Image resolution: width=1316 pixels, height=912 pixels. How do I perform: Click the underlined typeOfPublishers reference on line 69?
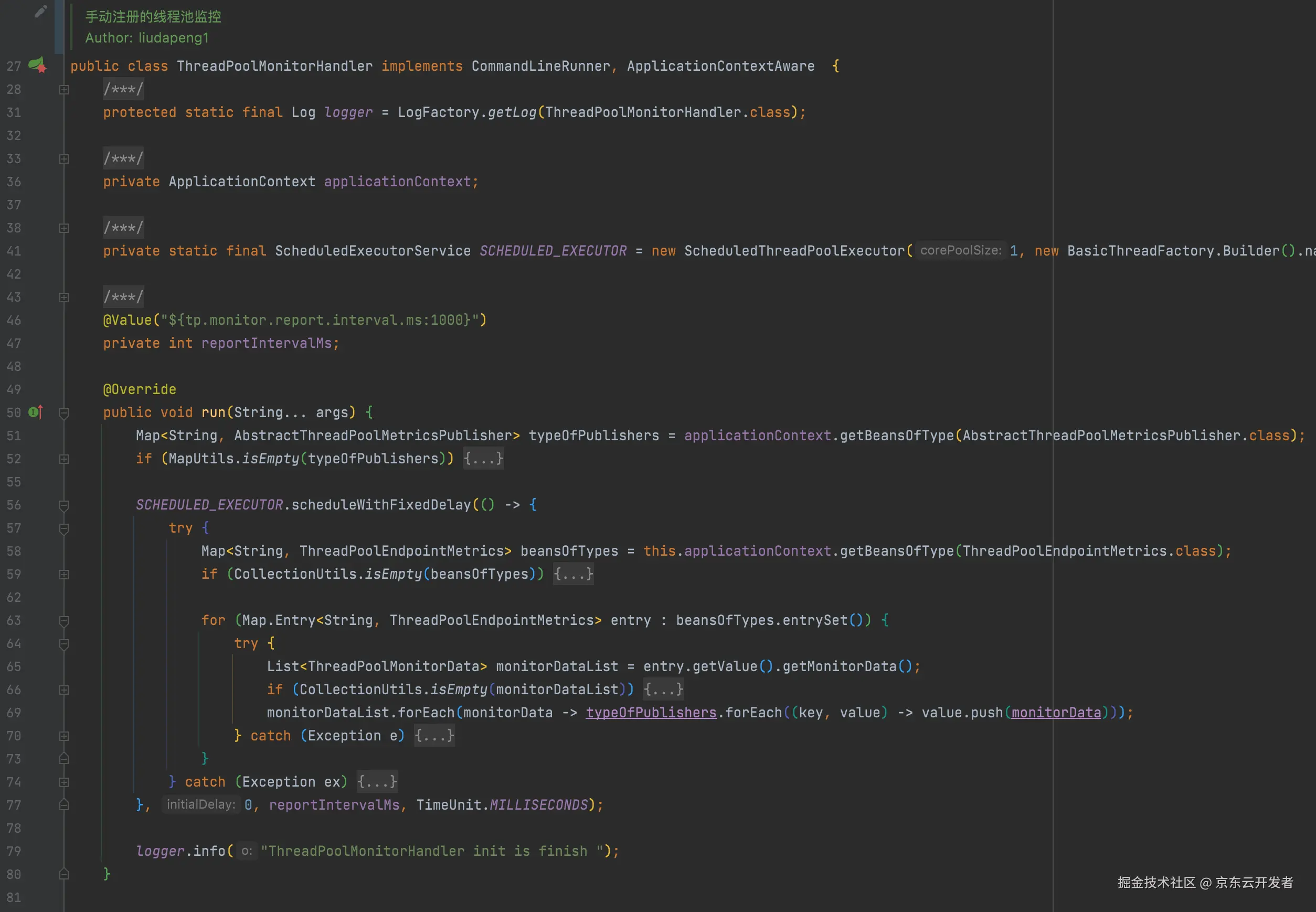coord(651,713)
